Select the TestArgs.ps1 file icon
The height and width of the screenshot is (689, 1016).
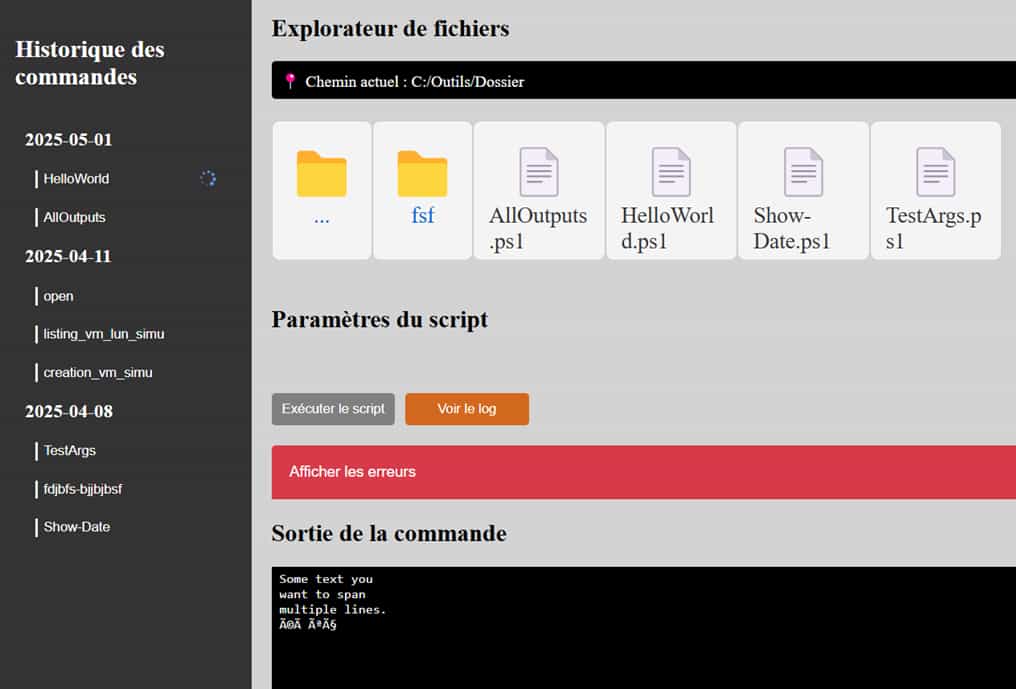pyautogui.click(x=936, y=172)
